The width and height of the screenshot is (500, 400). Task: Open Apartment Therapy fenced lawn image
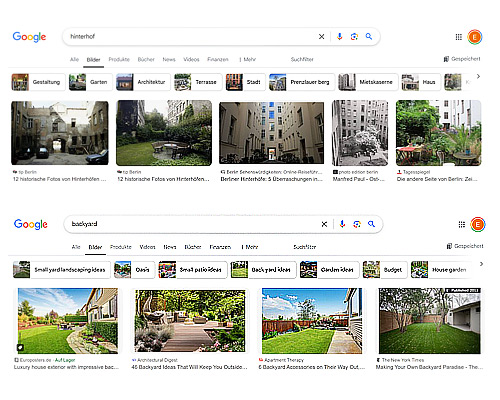coord(312,321)
